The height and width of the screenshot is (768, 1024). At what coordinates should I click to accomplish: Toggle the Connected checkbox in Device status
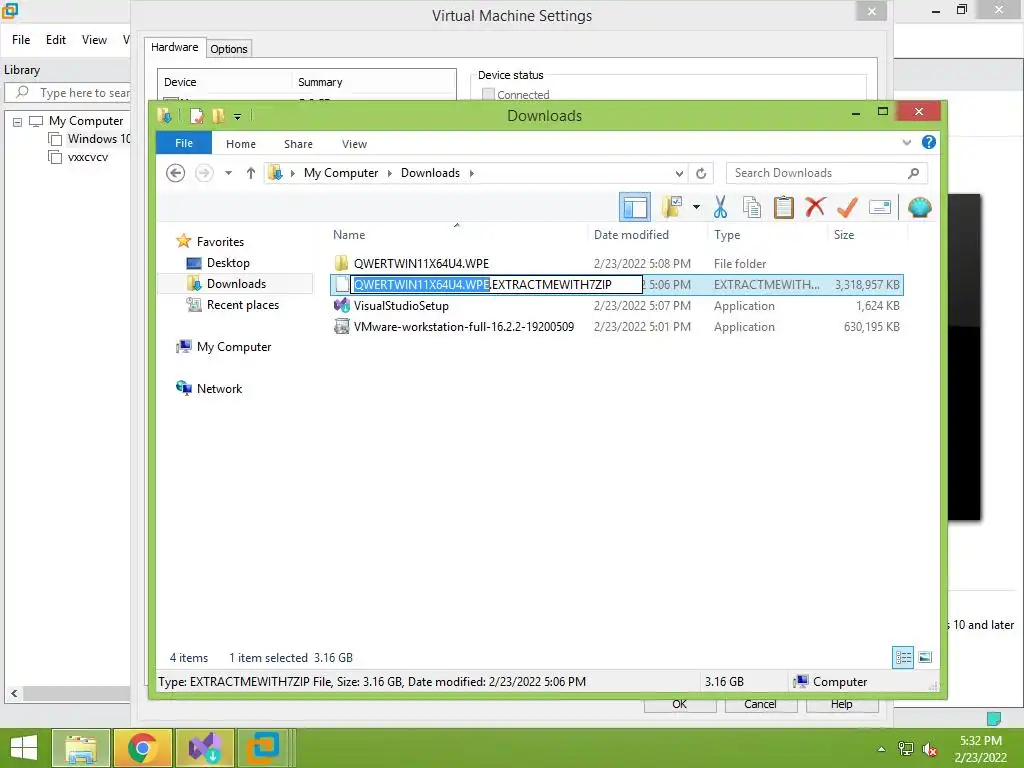[x=488, y=95]
